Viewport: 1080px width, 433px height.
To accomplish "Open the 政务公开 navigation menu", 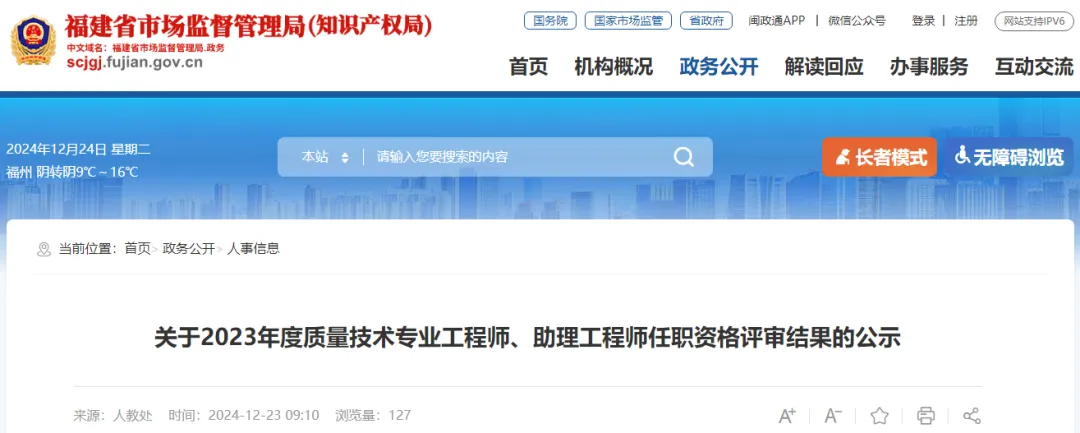I will pos(718,67).
